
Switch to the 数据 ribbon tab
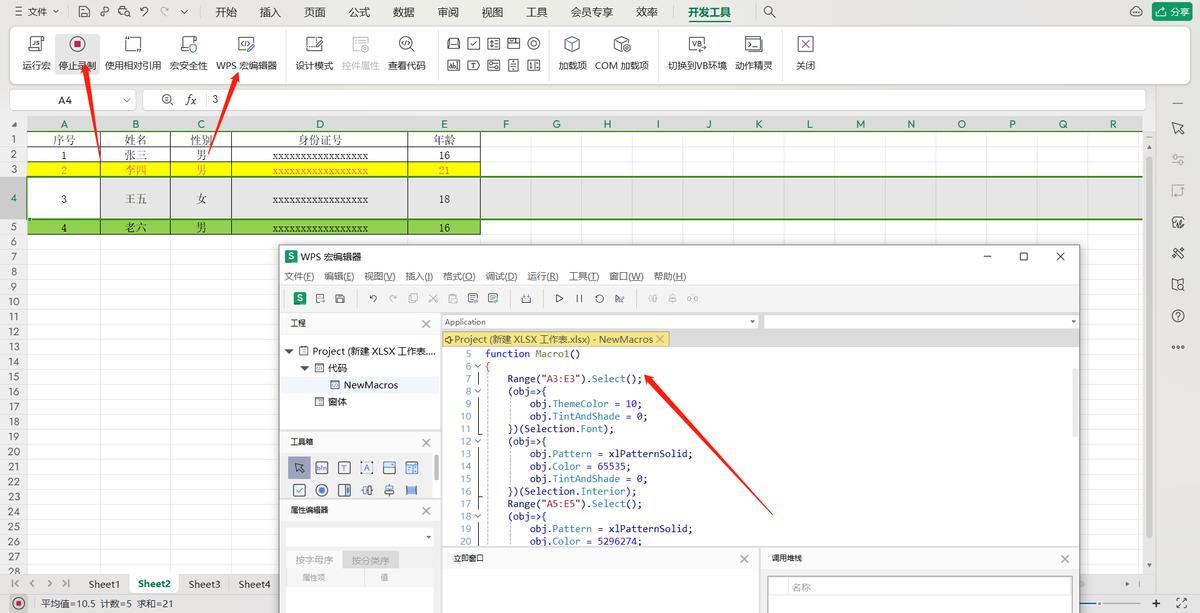tap(403, 13)
